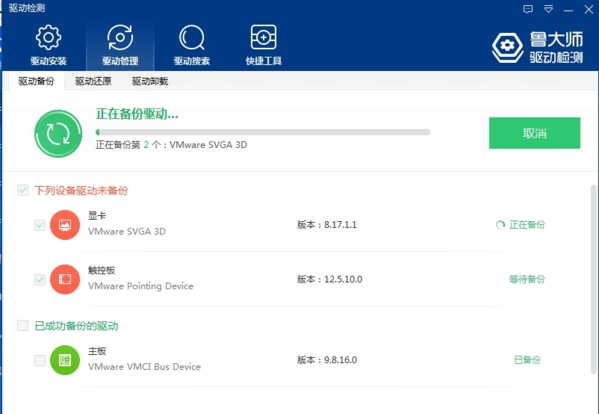Click the backup progress bar
This screenshot has height=414, width=599.
tap(263, 132)
